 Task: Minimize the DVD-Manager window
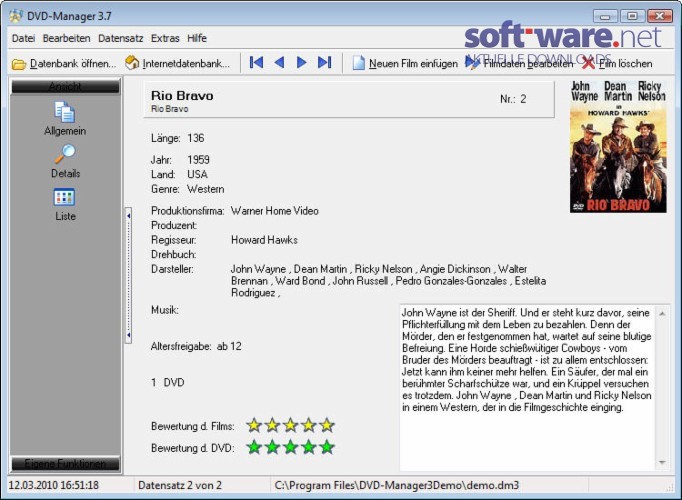605,16
